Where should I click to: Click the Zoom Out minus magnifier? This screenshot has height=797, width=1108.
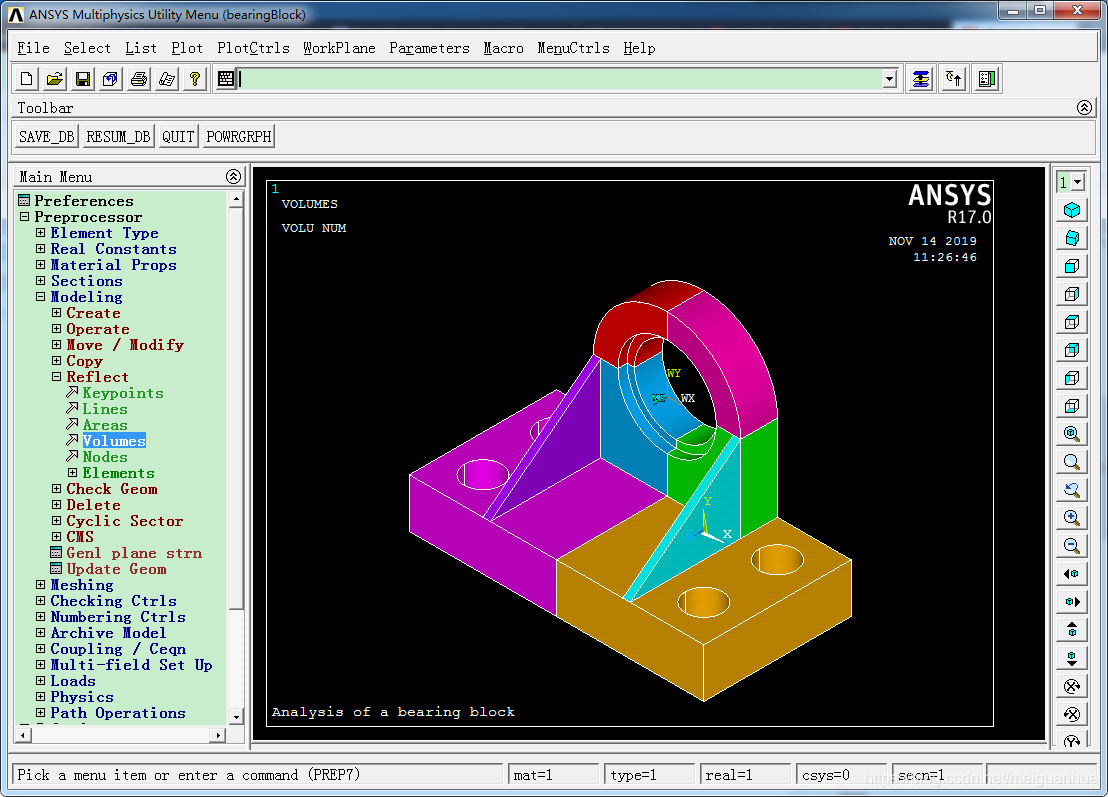click(1072, 545)
